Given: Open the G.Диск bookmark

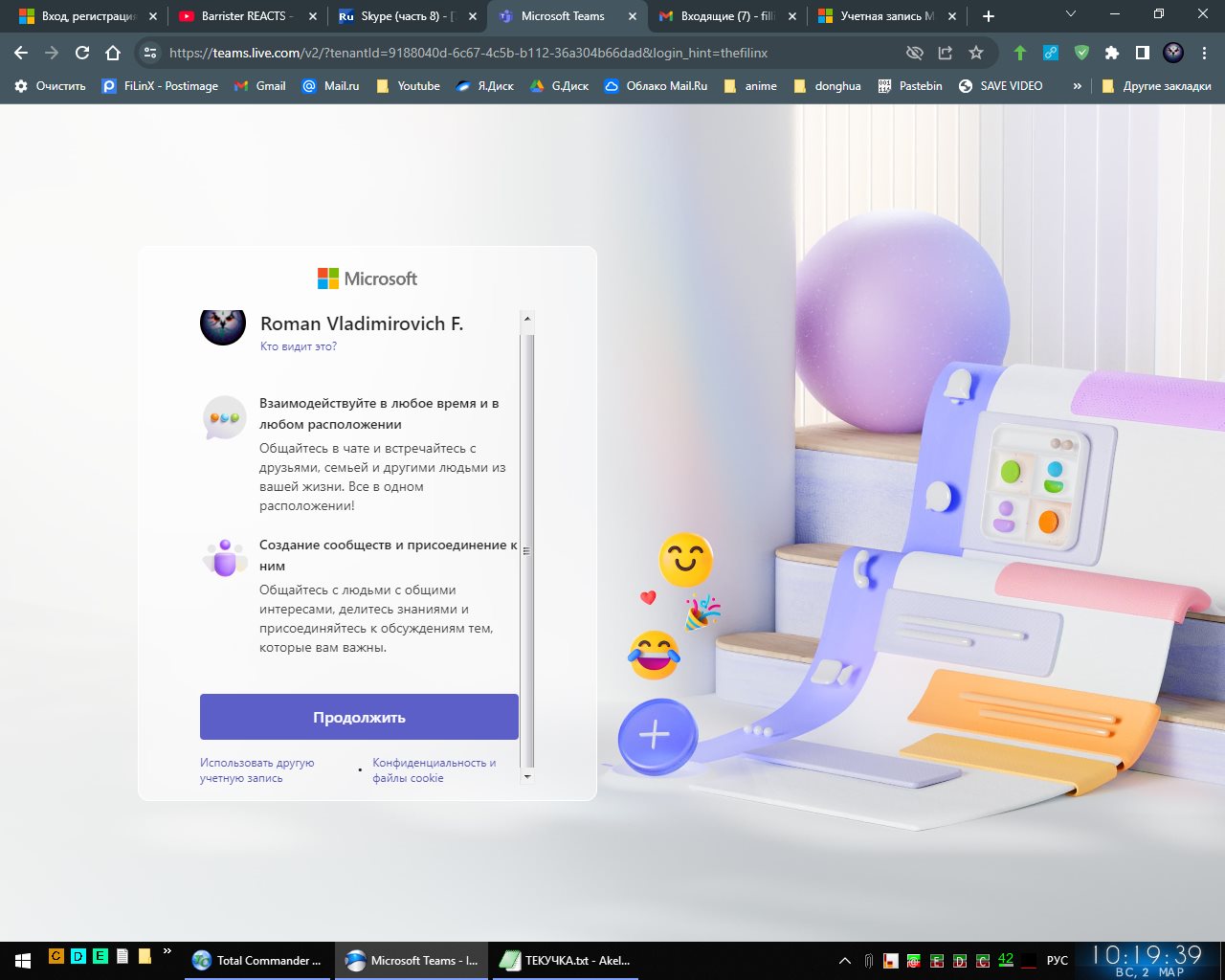Looking at the screenshot, I should click(559, 86).
